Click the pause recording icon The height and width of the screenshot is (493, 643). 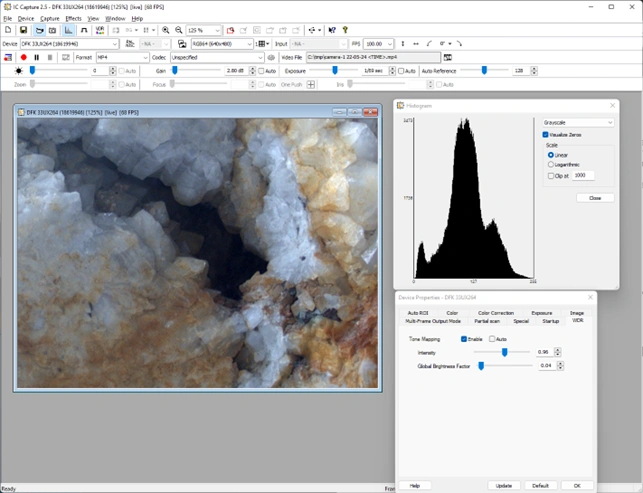[x=36, y=57]
